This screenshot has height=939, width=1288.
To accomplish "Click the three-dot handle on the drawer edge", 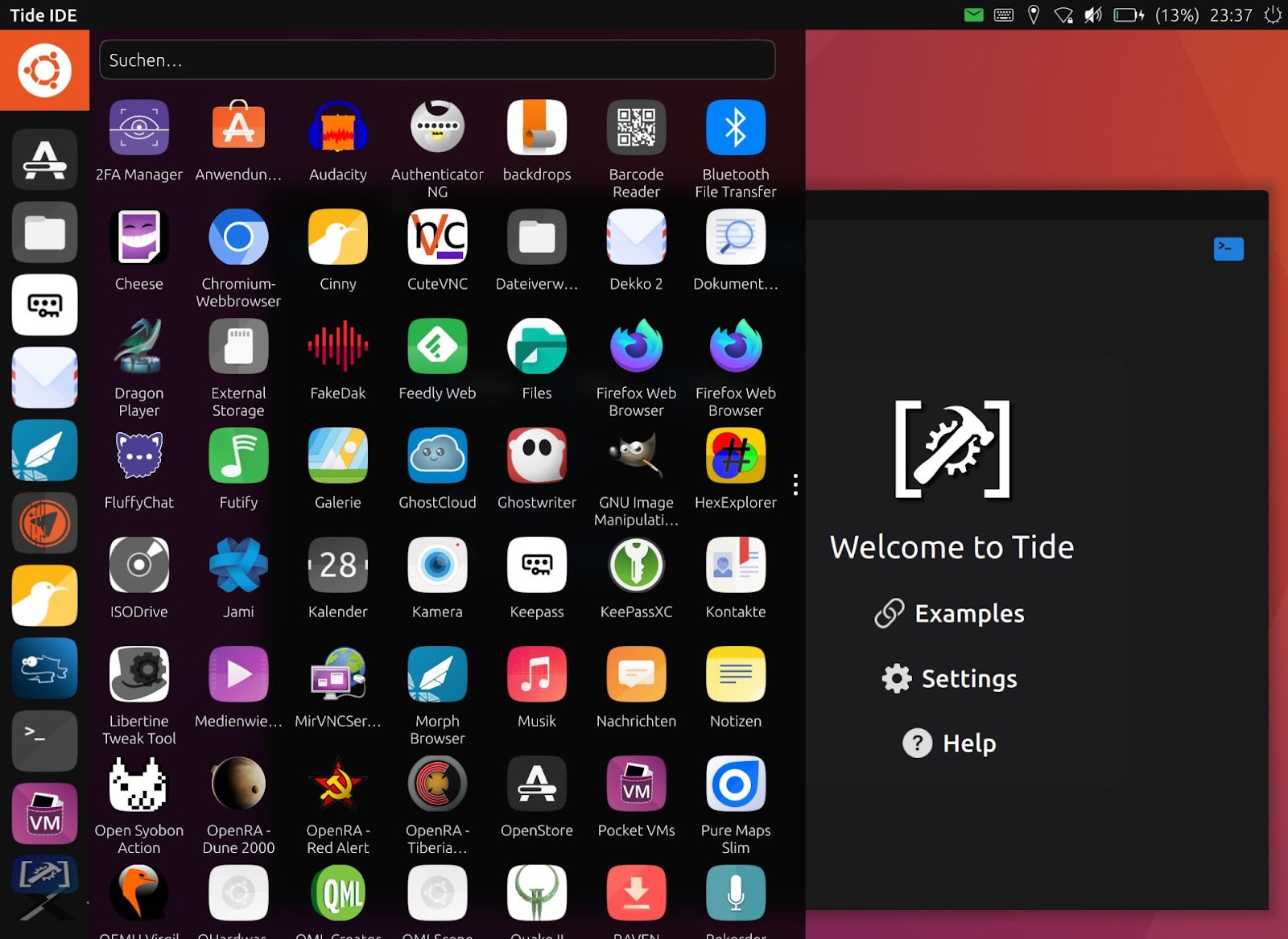I will (795, 484).
